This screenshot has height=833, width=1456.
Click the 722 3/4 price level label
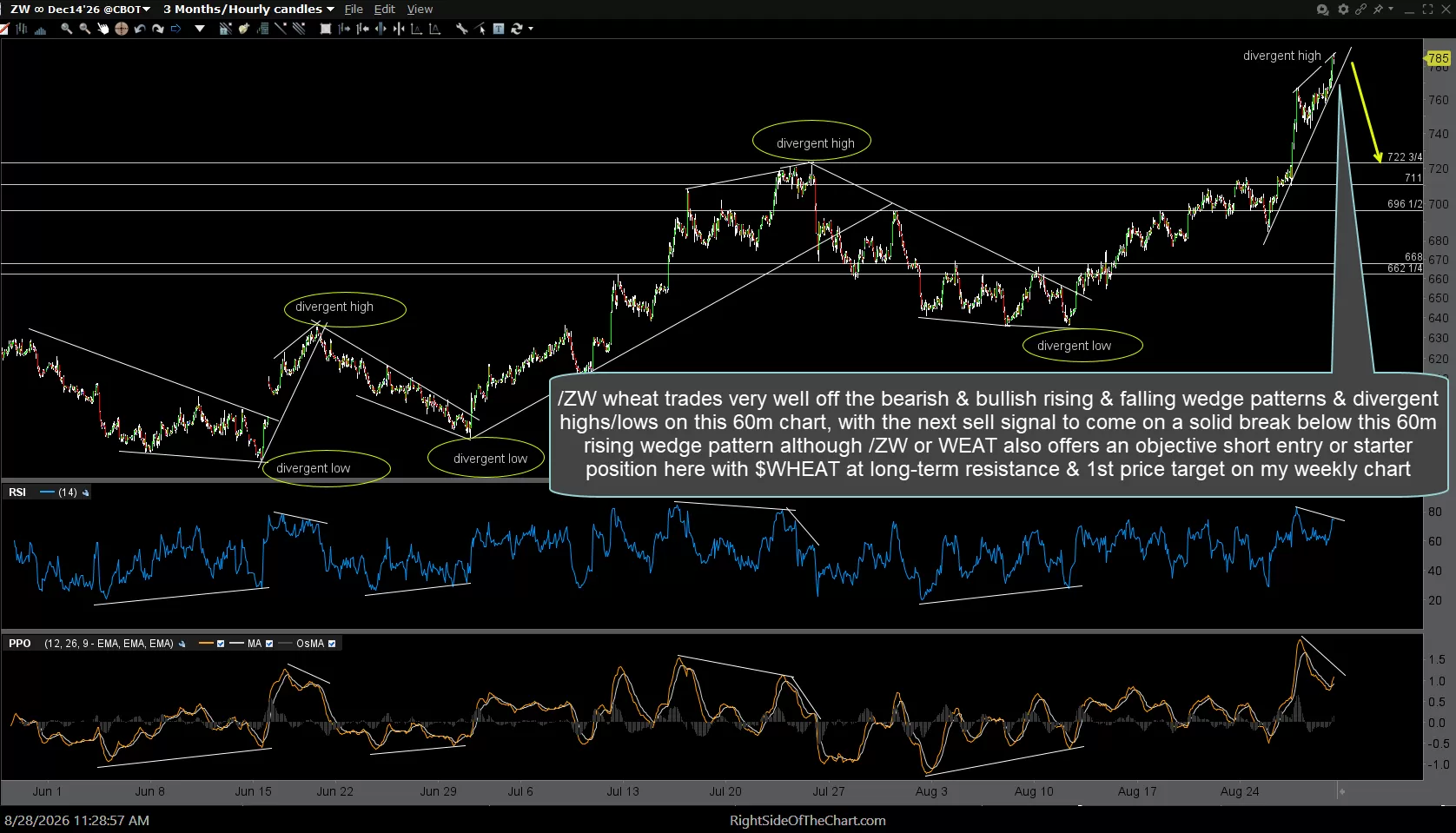point(1405,157)
